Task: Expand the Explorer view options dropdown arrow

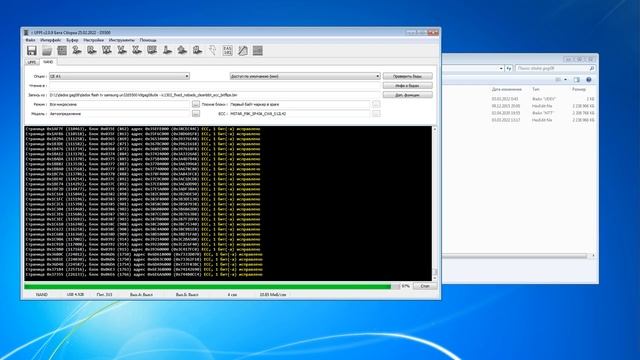Action: pos(565,80)
